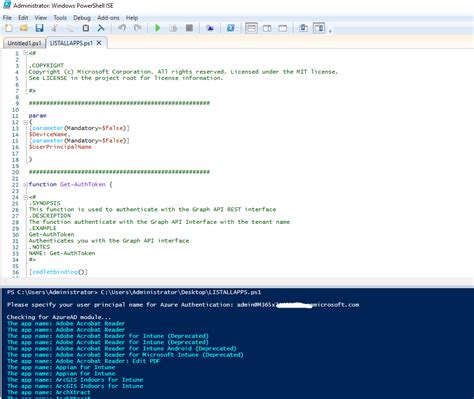Screen dimensions: 474x399
Task: Collapse the Get-AuthToken function at line 22
Action: coord(25,184)
